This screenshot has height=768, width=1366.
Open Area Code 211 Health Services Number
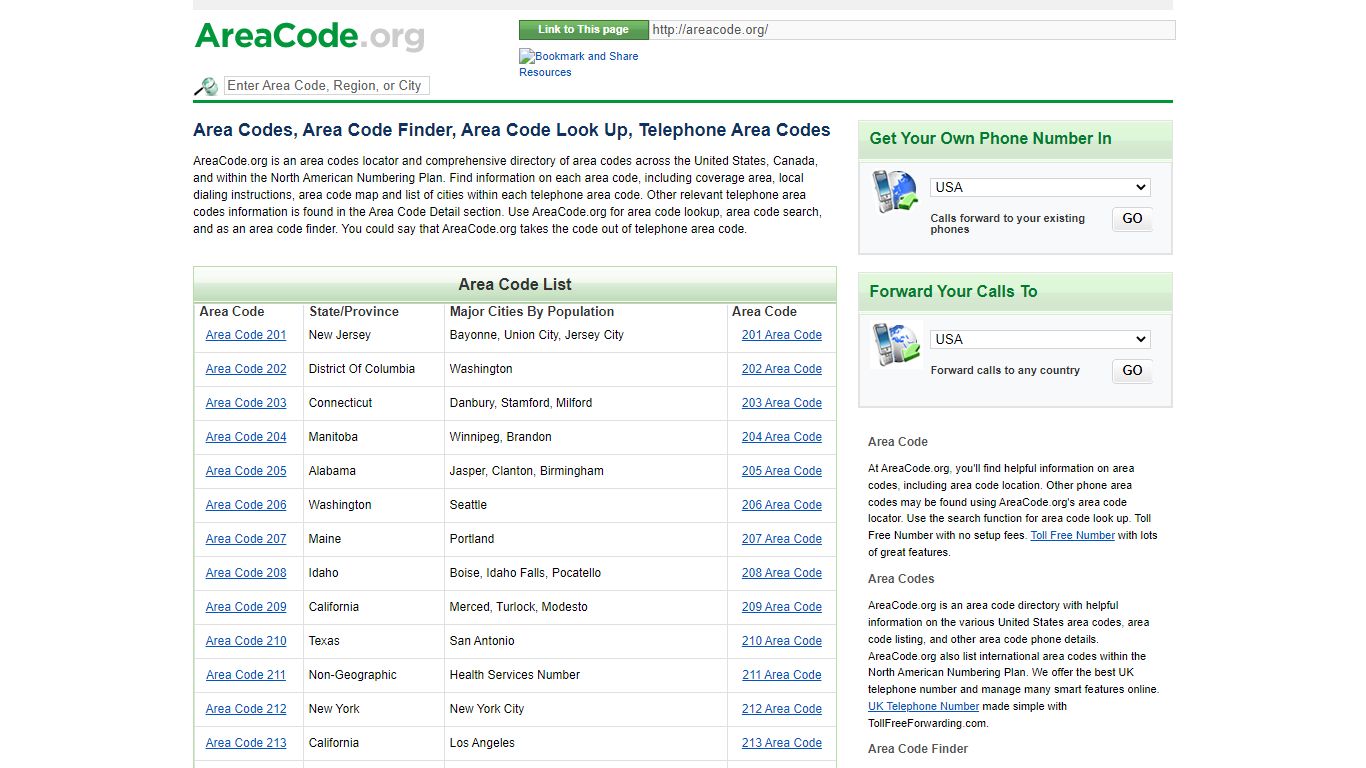tap(246, 675)
